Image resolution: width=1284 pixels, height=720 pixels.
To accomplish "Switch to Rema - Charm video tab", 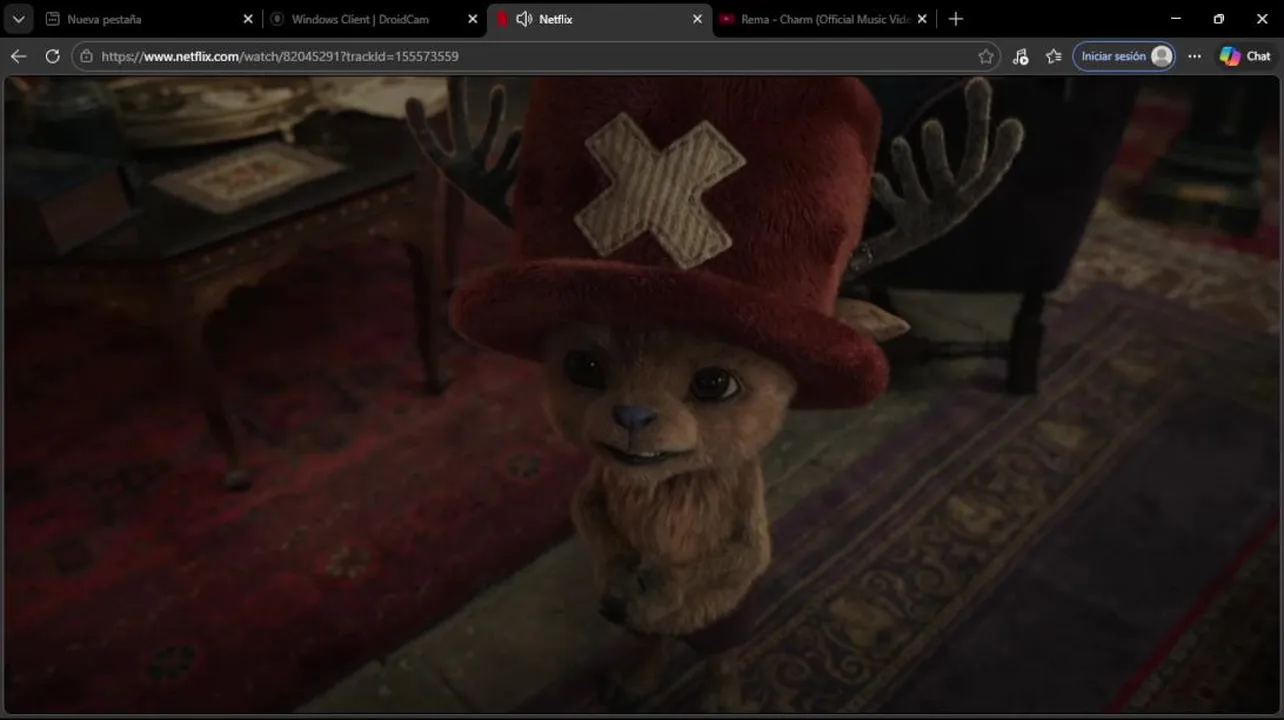I will pyautogui.click(x=825, y=19).
